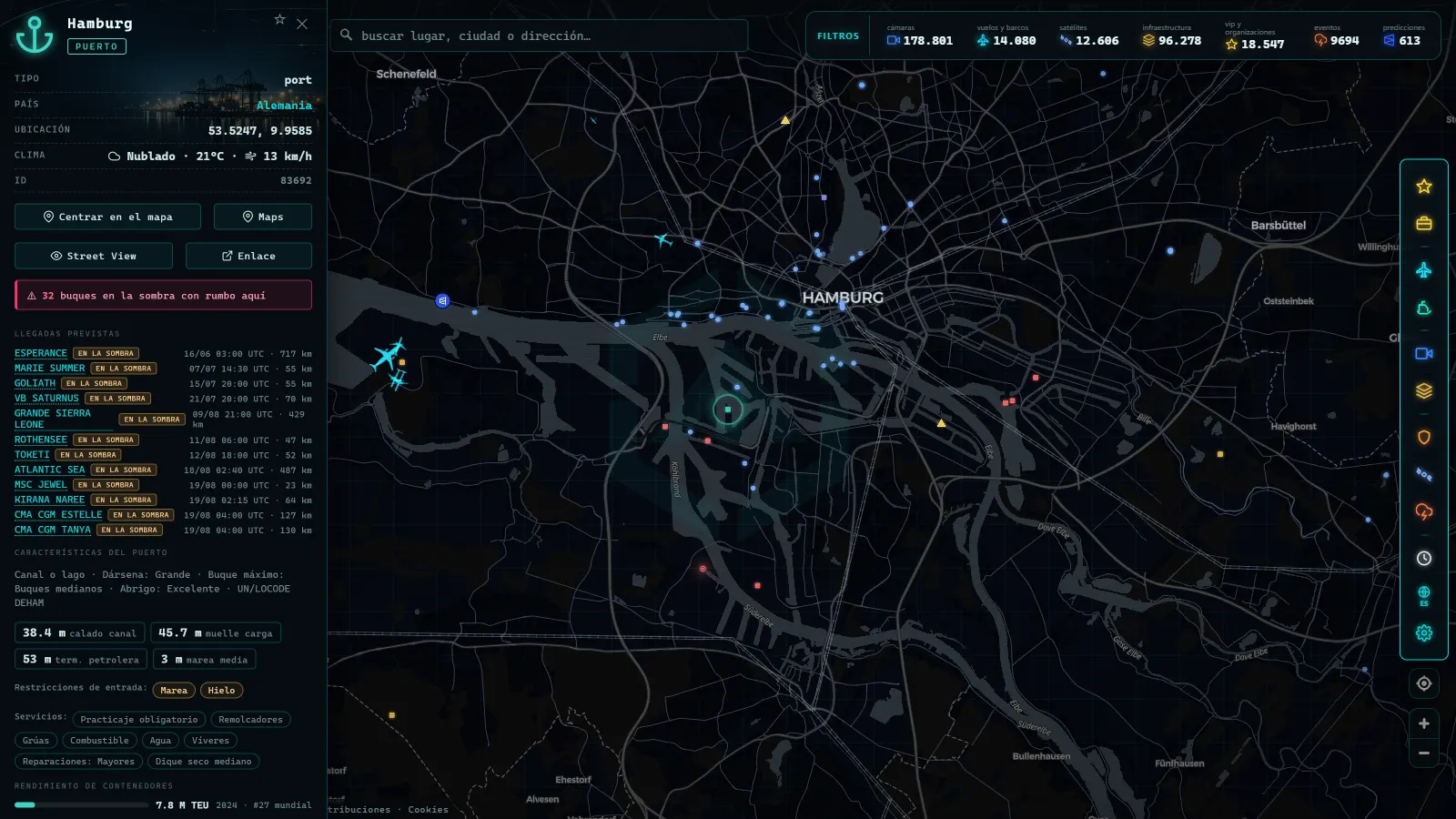Toggle the predicciones filter showing 613
Screen dimensions: 1456x819
point(1404,36)
